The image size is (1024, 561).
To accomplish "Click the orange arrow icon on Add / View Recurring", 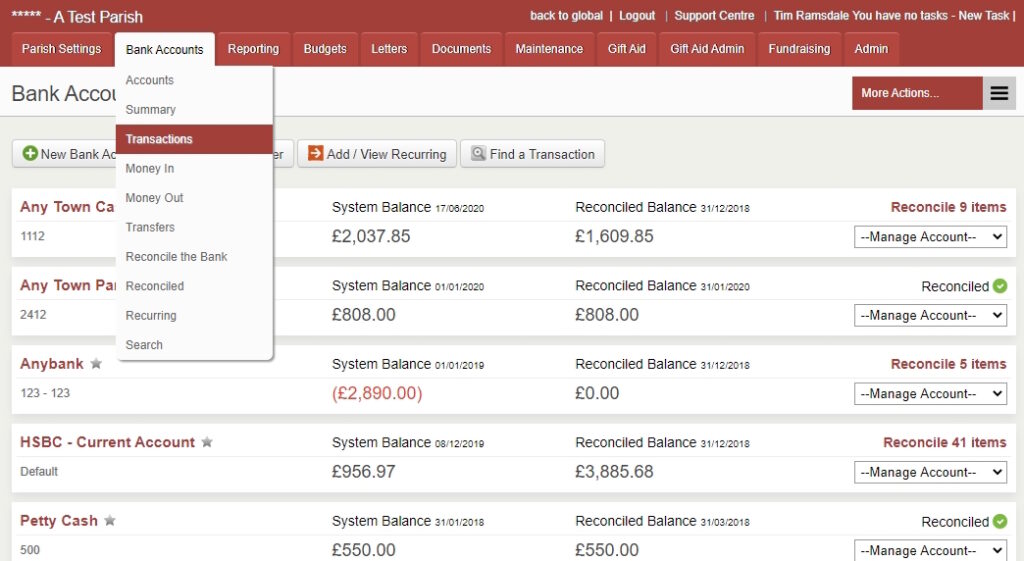I will pos(315,154).
